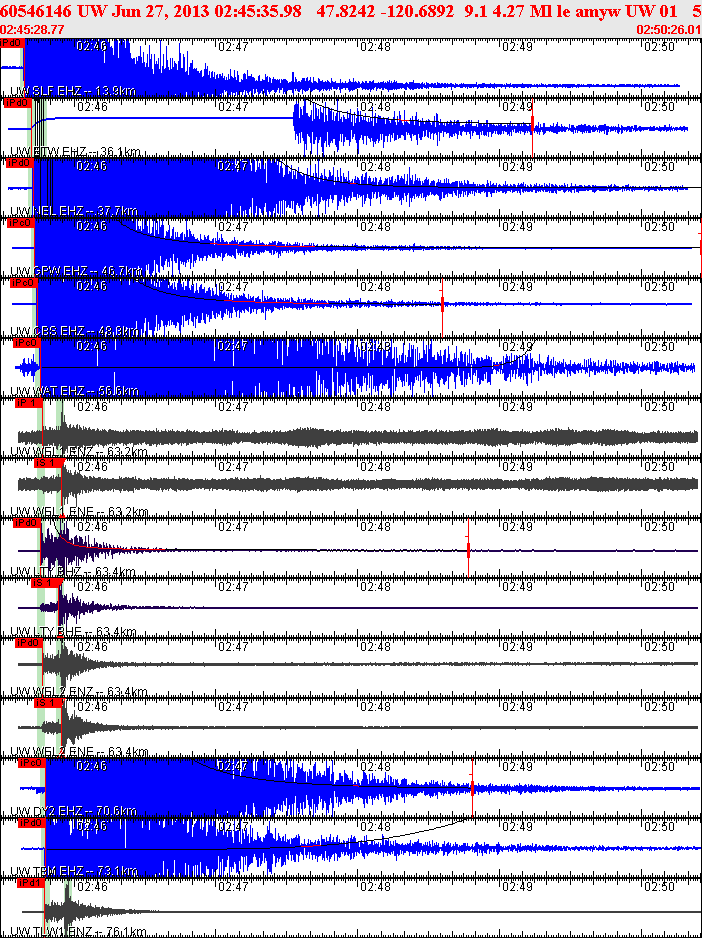
Task: Select the iS 1 pick flag on WEL1 ENE
Action: 48,463
